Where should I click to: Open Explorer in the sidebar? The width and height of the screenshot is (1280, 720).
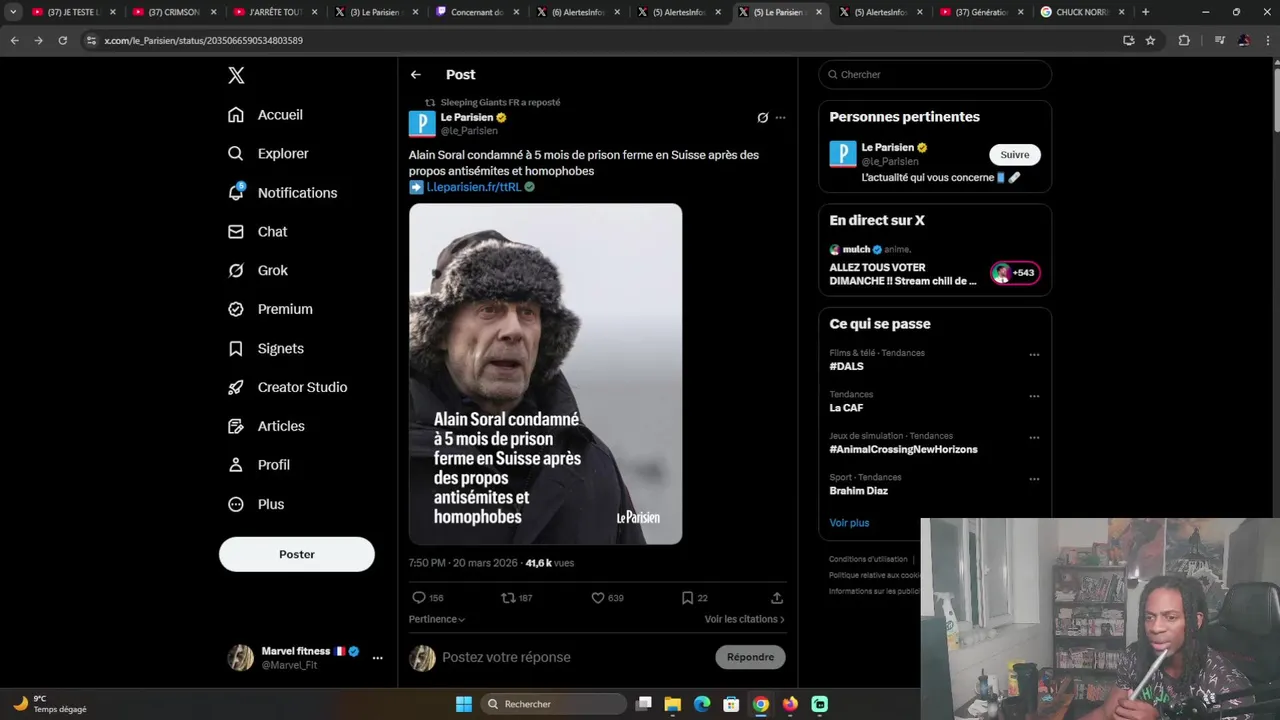(268, 154)
